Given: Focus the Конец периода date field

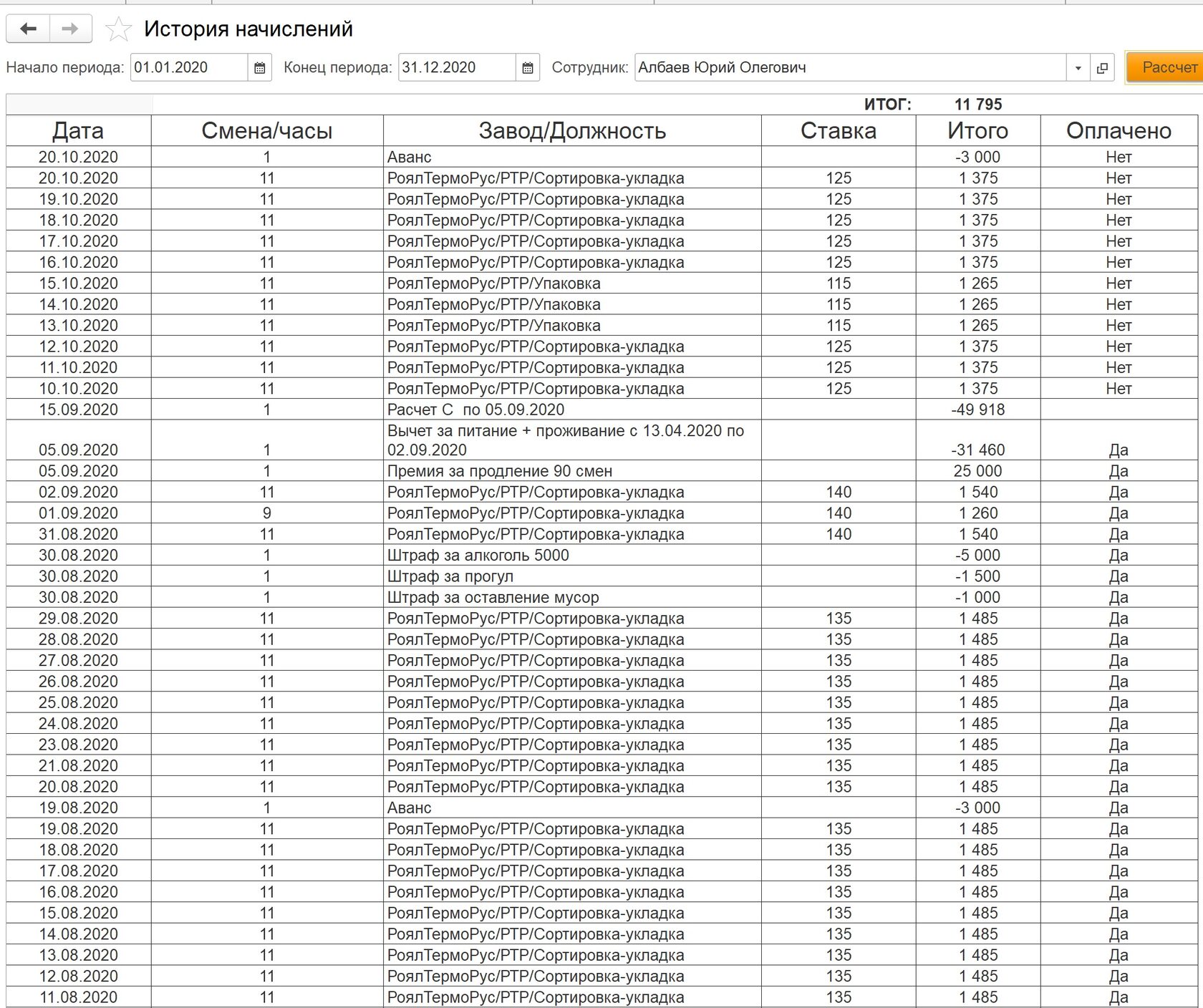Looking at the screenshot, I should coord(457,68).
